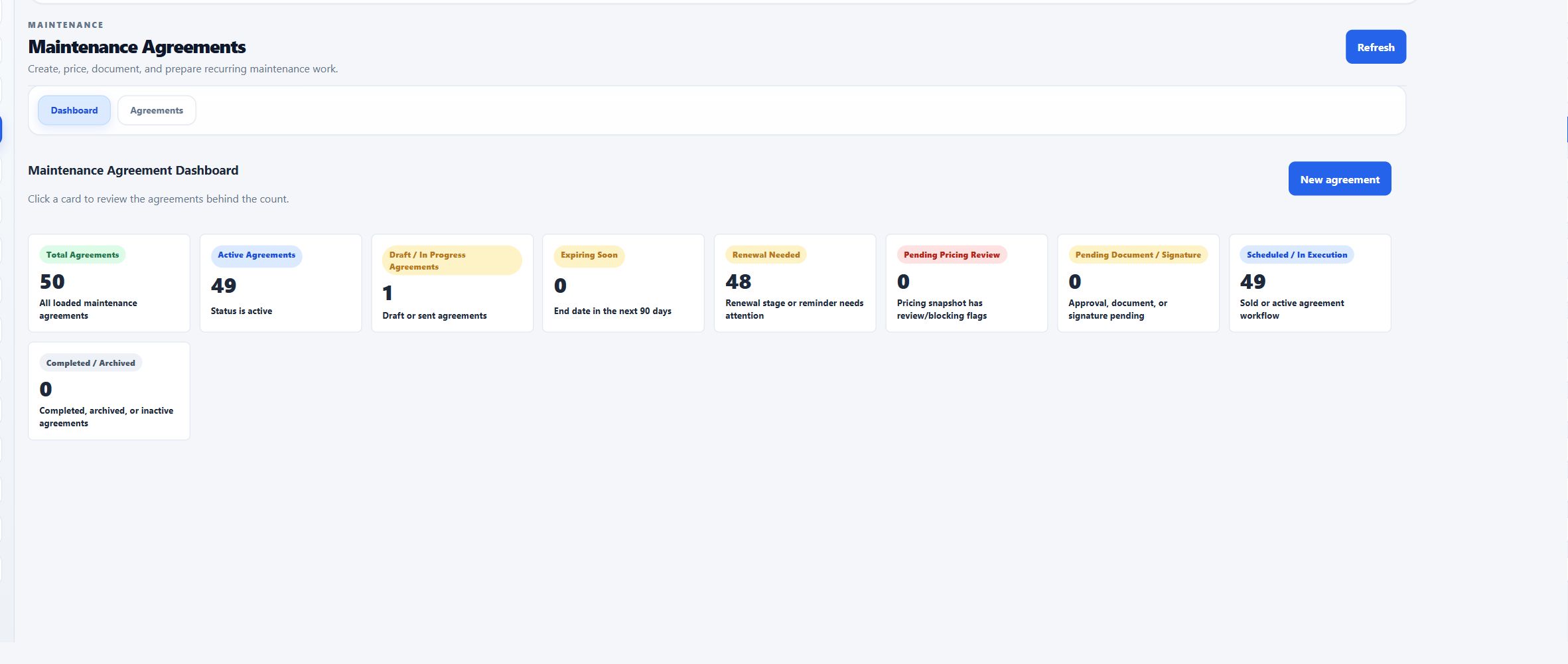Open the Pending Document / Signature card

[1138, 283]
